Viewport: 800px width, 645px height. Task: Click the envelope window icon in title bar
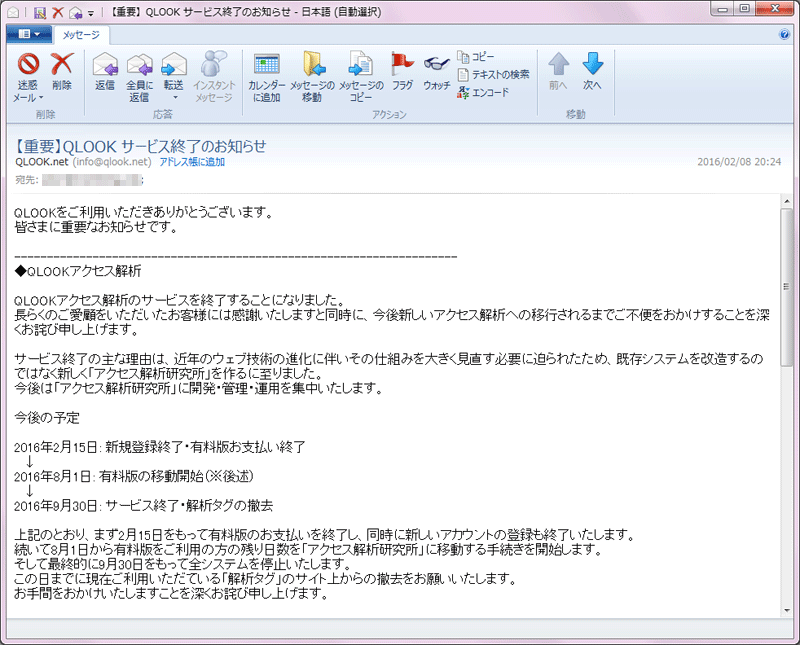tap(13, 12)
